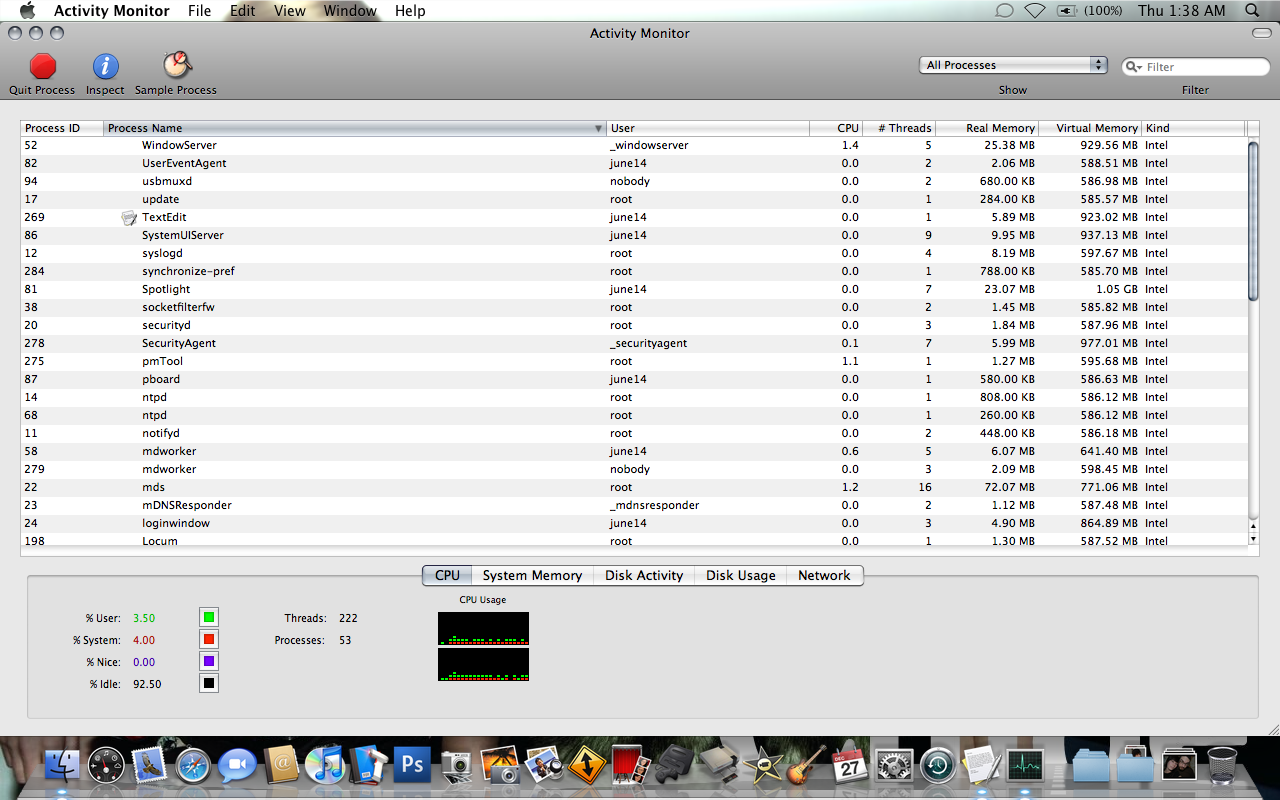The image size is (1280, 800).
Task: Switch to the Disk Usage tab
Action: [741, 575]
